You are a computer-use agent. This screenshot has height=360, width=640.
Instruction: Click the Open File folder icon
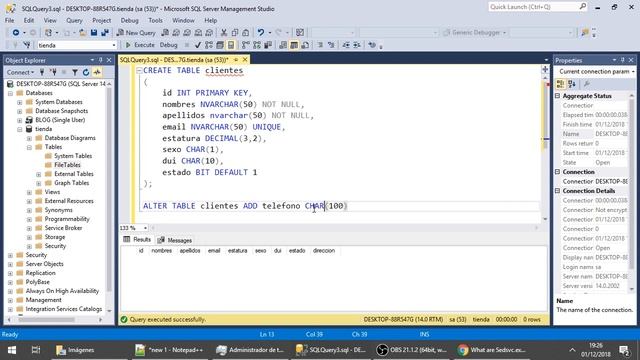pos(82,33)
